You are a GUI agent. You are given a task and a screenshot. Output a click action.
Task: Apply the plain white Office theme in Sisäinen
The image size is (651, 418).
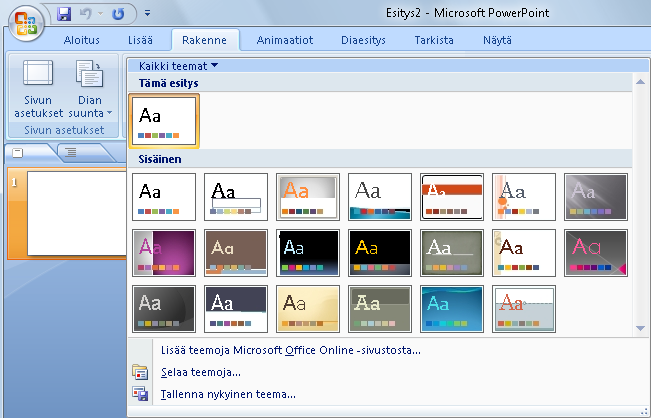coord(164,197)
